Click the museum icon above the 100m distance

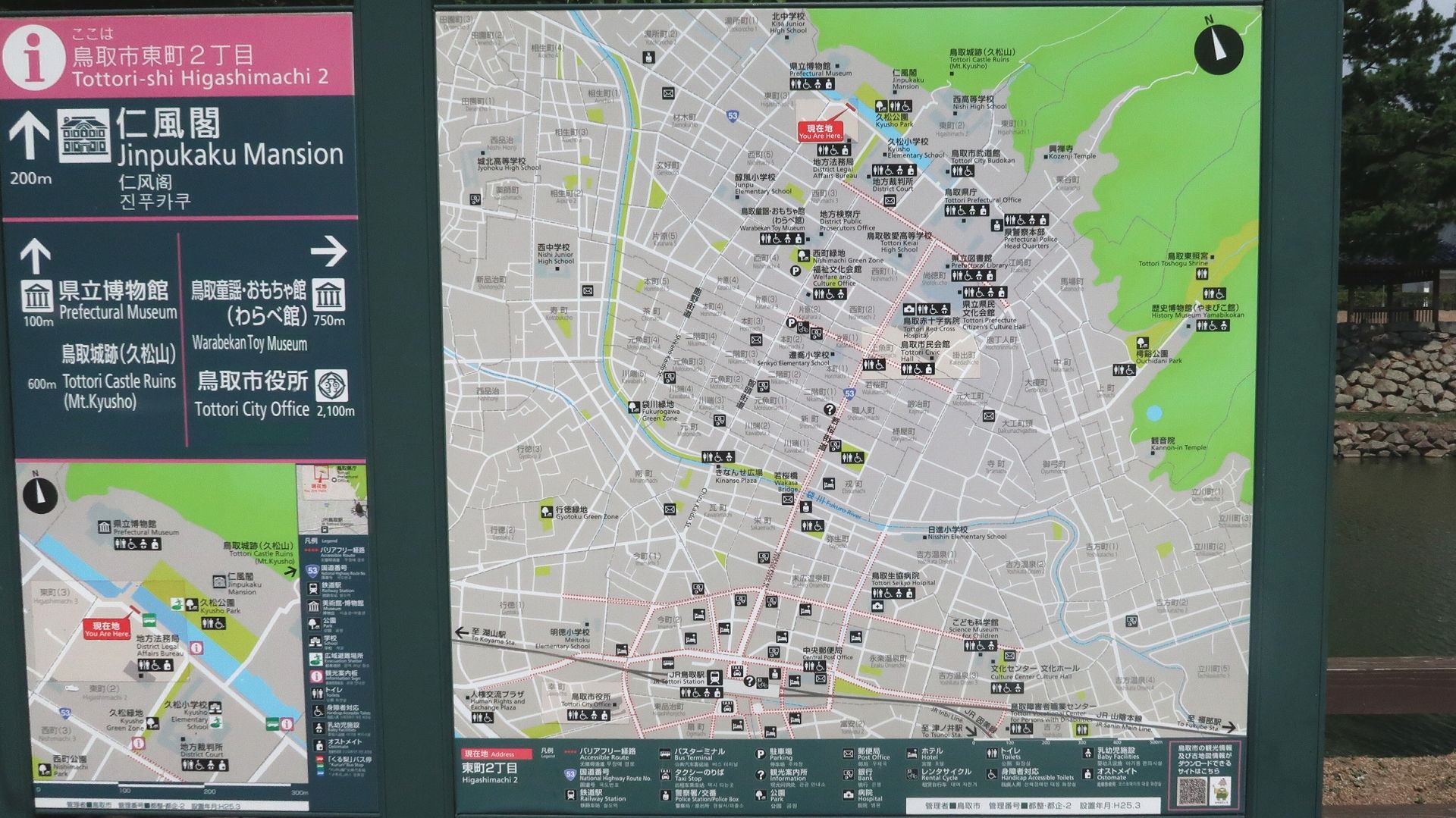tap(37, 296)
